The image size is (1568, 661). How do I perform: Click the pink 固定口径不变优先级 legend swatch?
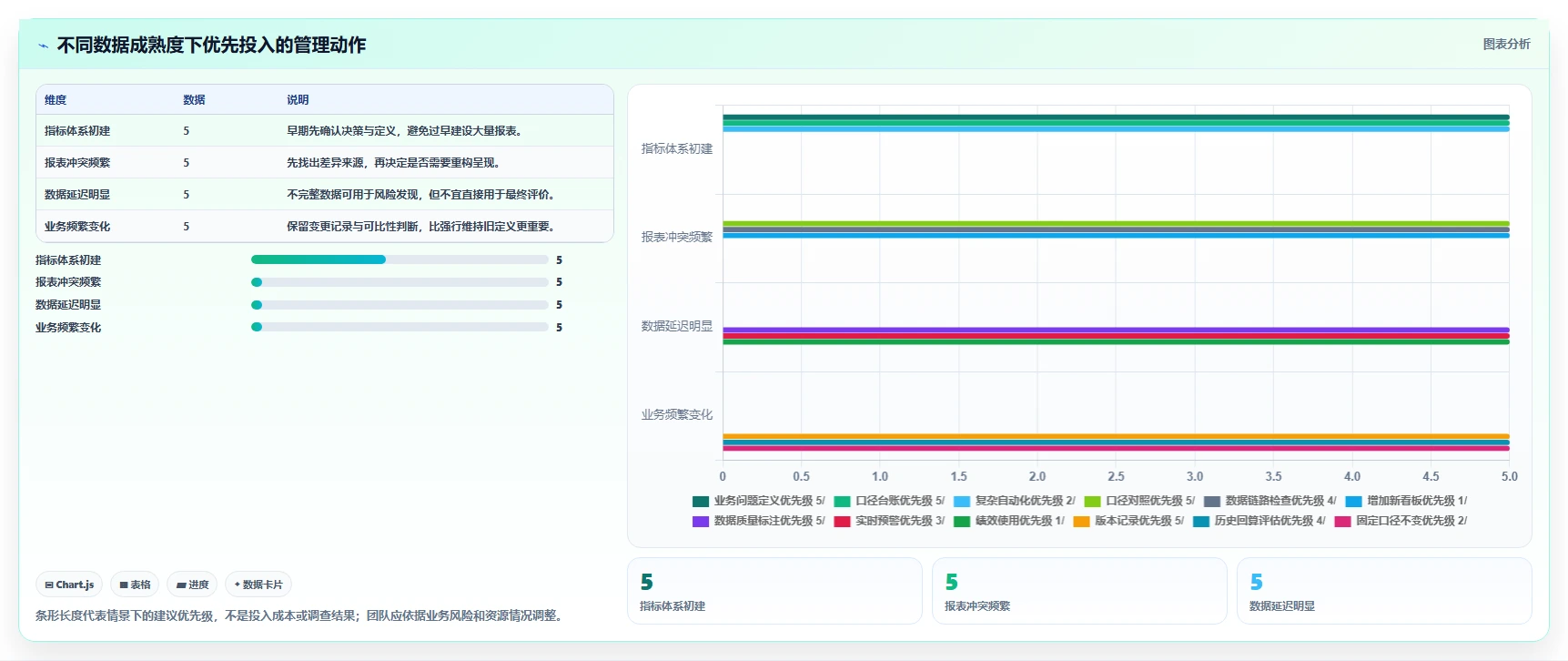pos(1342,522)
